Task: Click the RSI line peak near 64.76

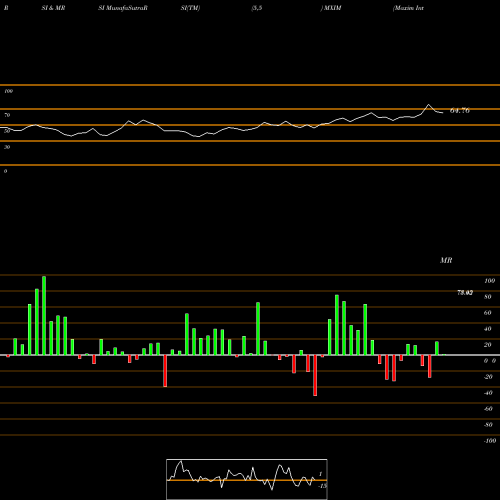Action: coord(429,105)
